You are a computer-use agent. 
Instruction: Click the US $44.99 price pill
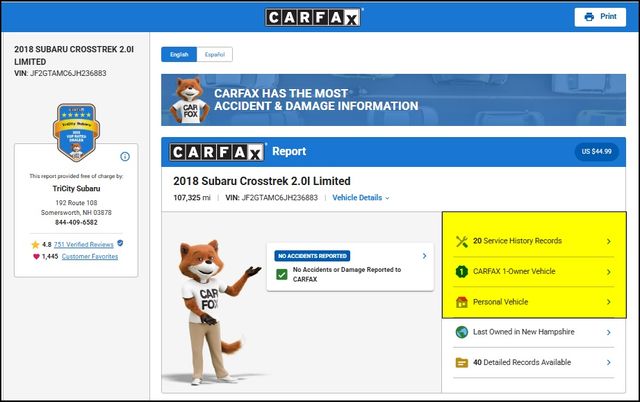coord(596,151)
